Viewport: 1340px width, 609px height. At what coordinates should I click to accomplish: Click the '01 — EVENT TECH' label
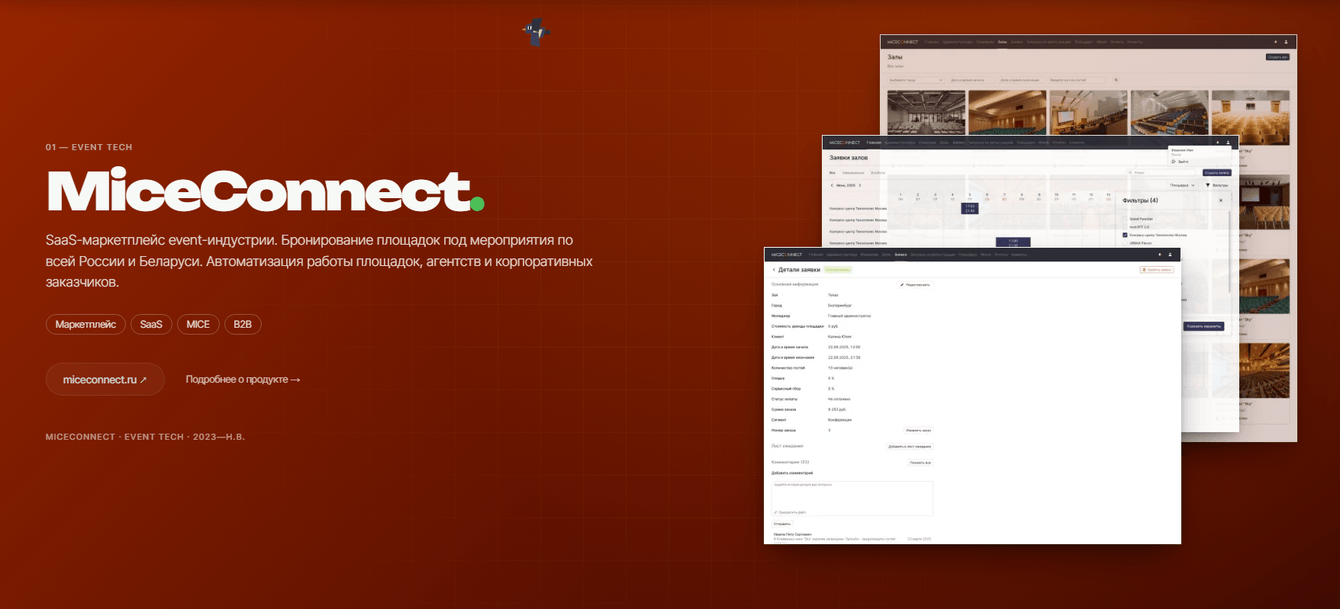[89, 147]
